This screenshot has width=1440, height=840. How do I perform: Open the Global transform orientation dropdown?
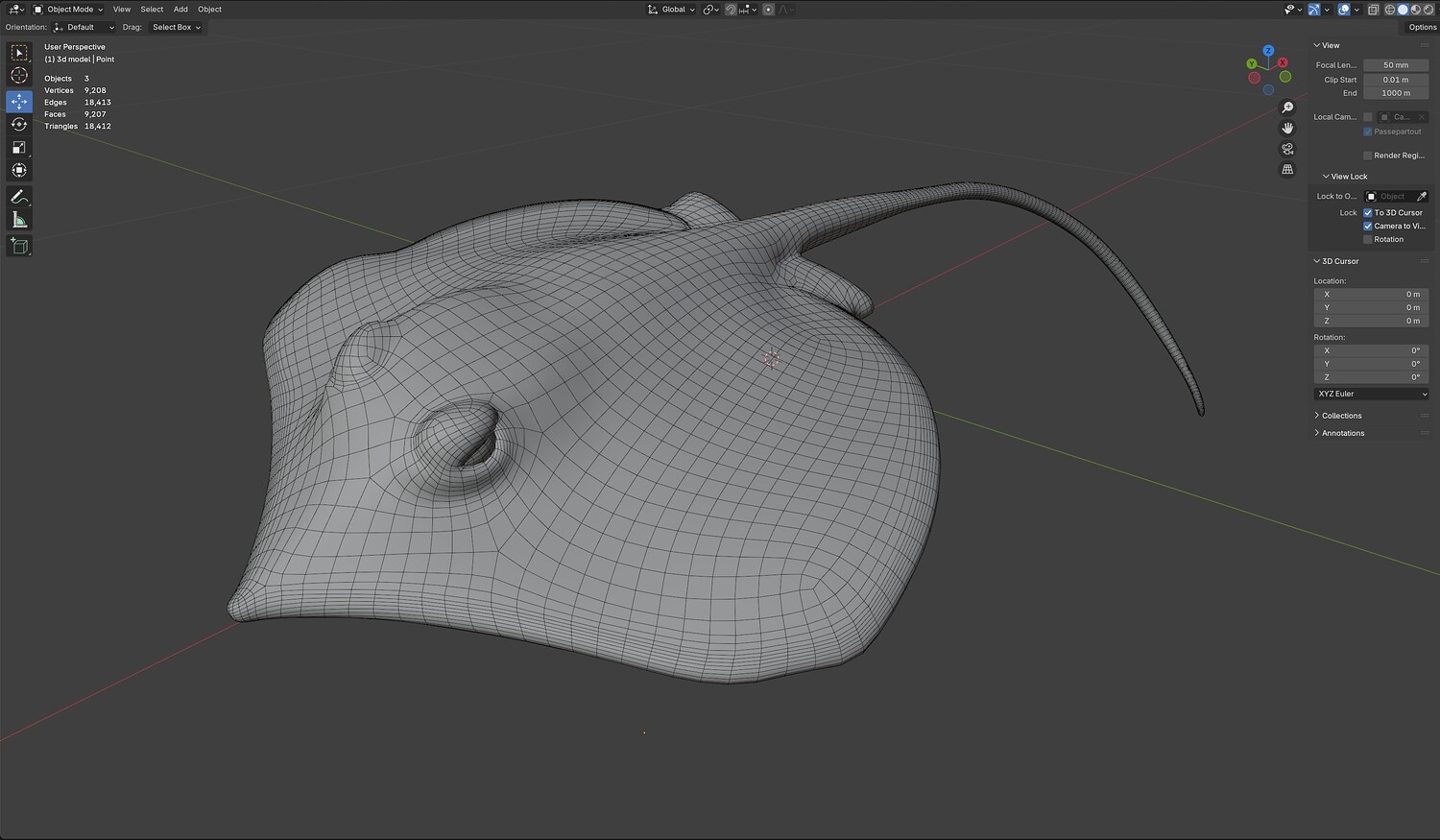(x=672, y=10)
